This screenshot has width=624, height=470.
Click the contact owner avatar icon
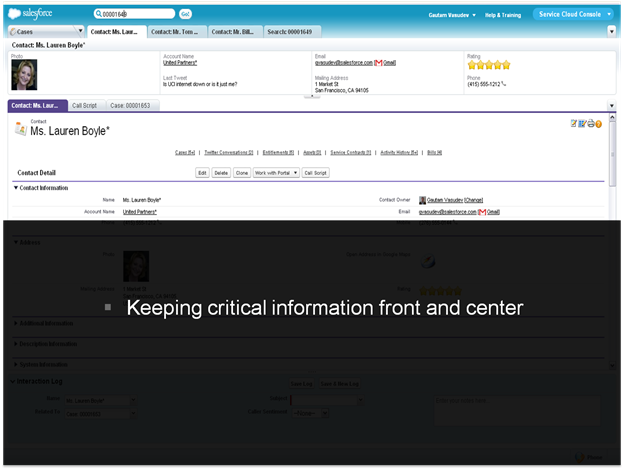pos(422,200)
